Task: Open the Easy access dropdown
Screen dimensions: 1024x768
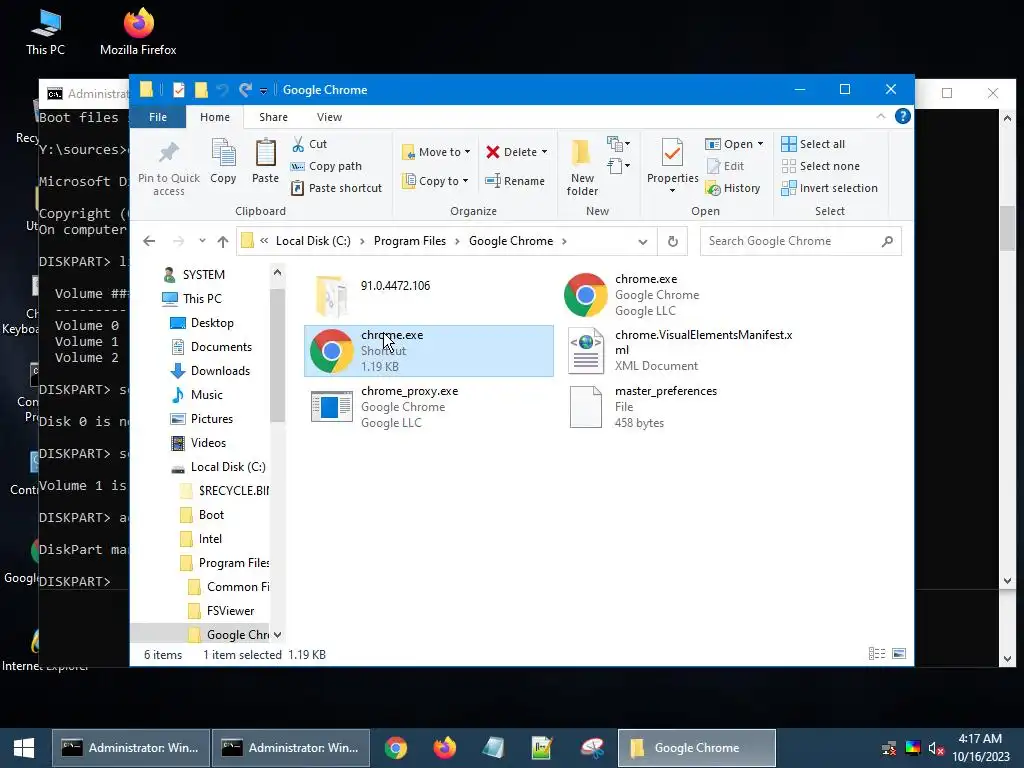Action: 618,166
